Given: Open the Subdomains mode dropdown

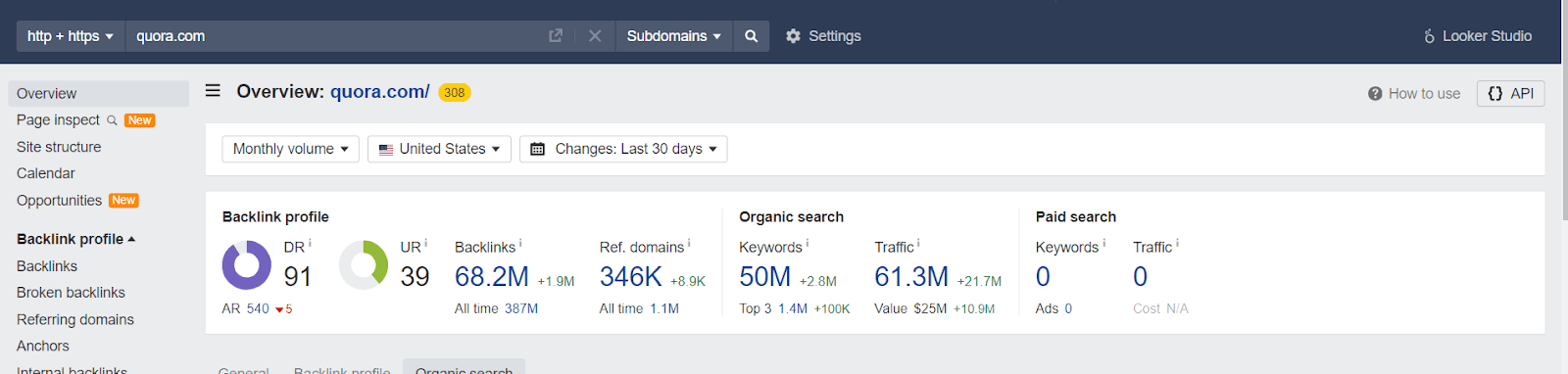Looking at the screenshot, I should coord(673,36).
